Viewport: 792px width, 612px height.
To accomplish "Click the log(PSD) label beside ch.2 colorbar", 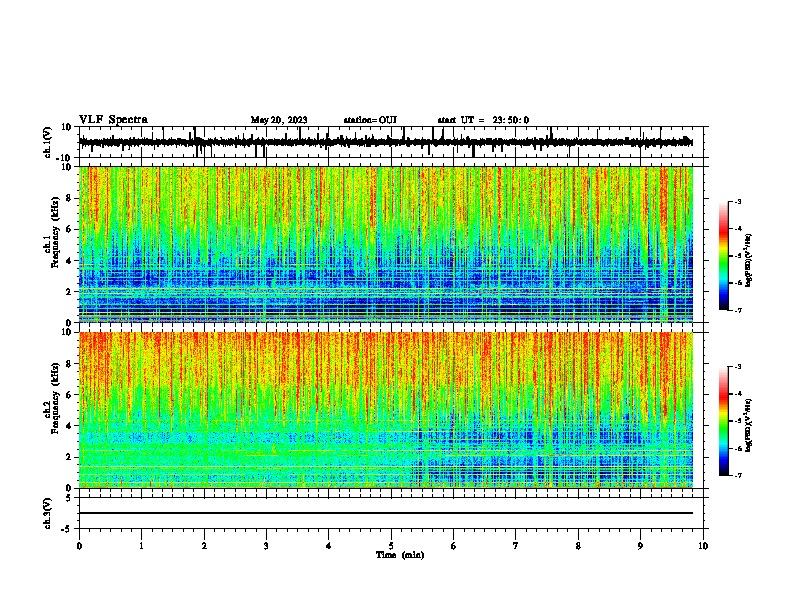I will (748, 426).
